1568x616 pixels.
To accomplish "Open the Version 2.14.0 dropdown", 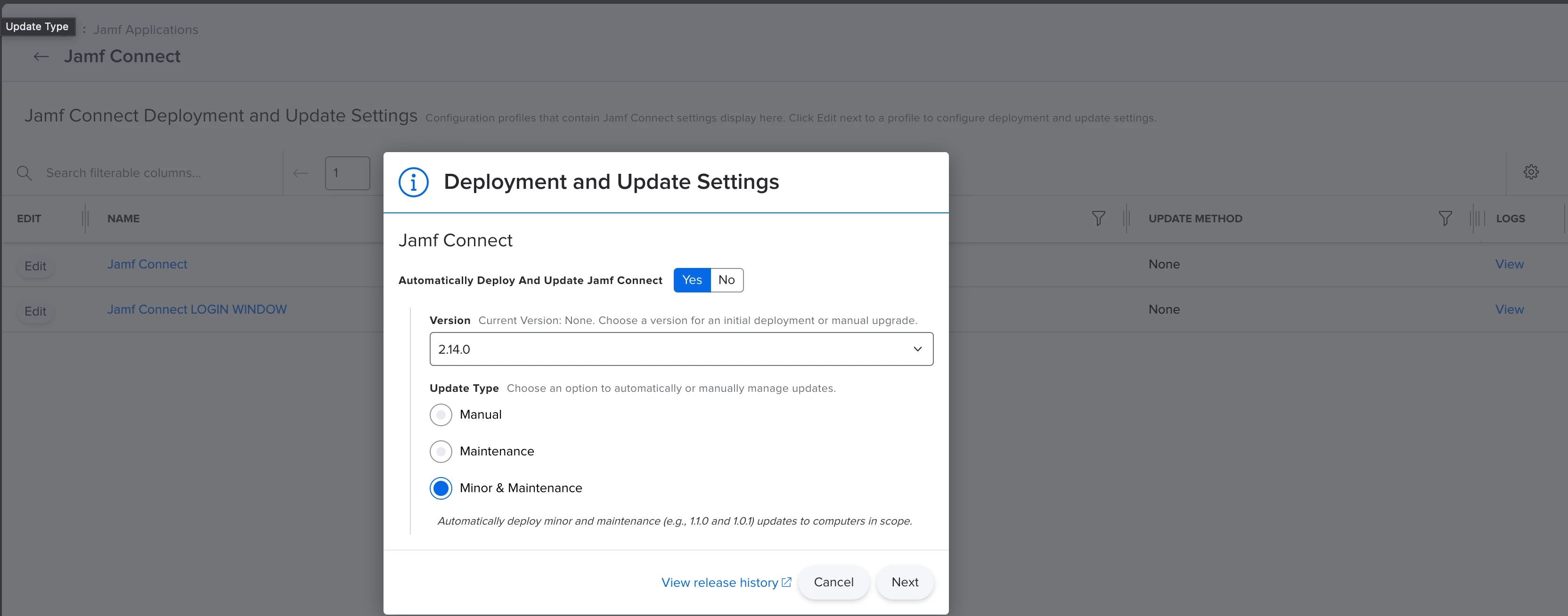I will coord(681,349).
